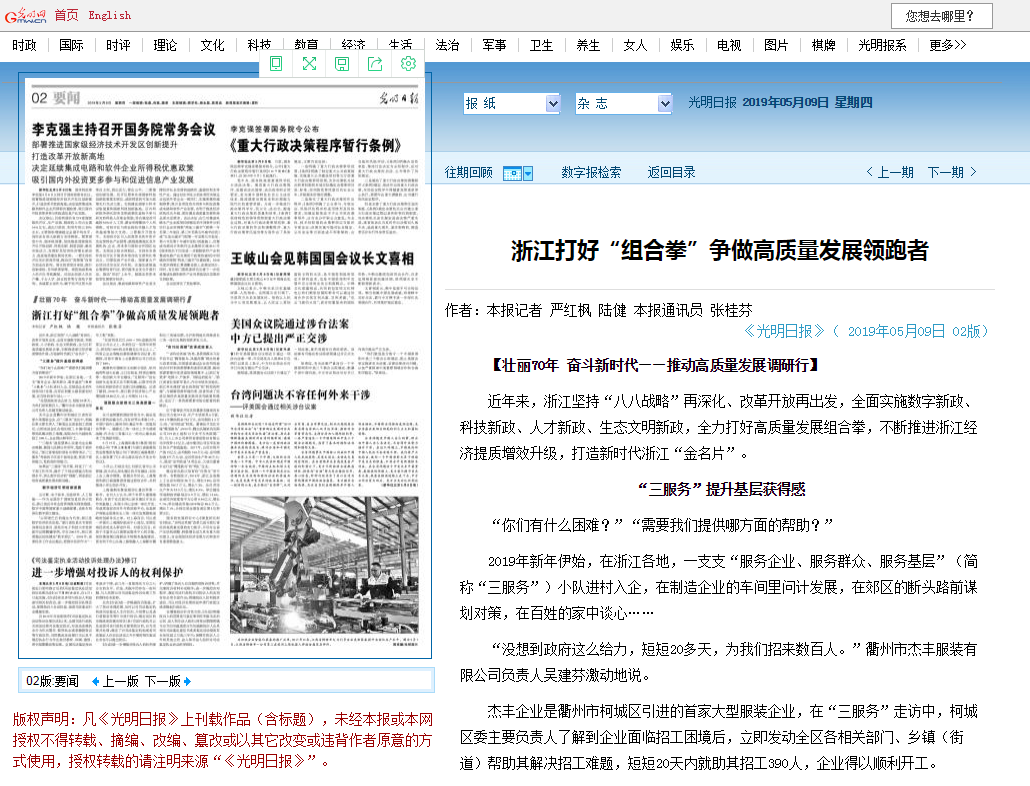Expand the 杂志 dropdown

665,103
